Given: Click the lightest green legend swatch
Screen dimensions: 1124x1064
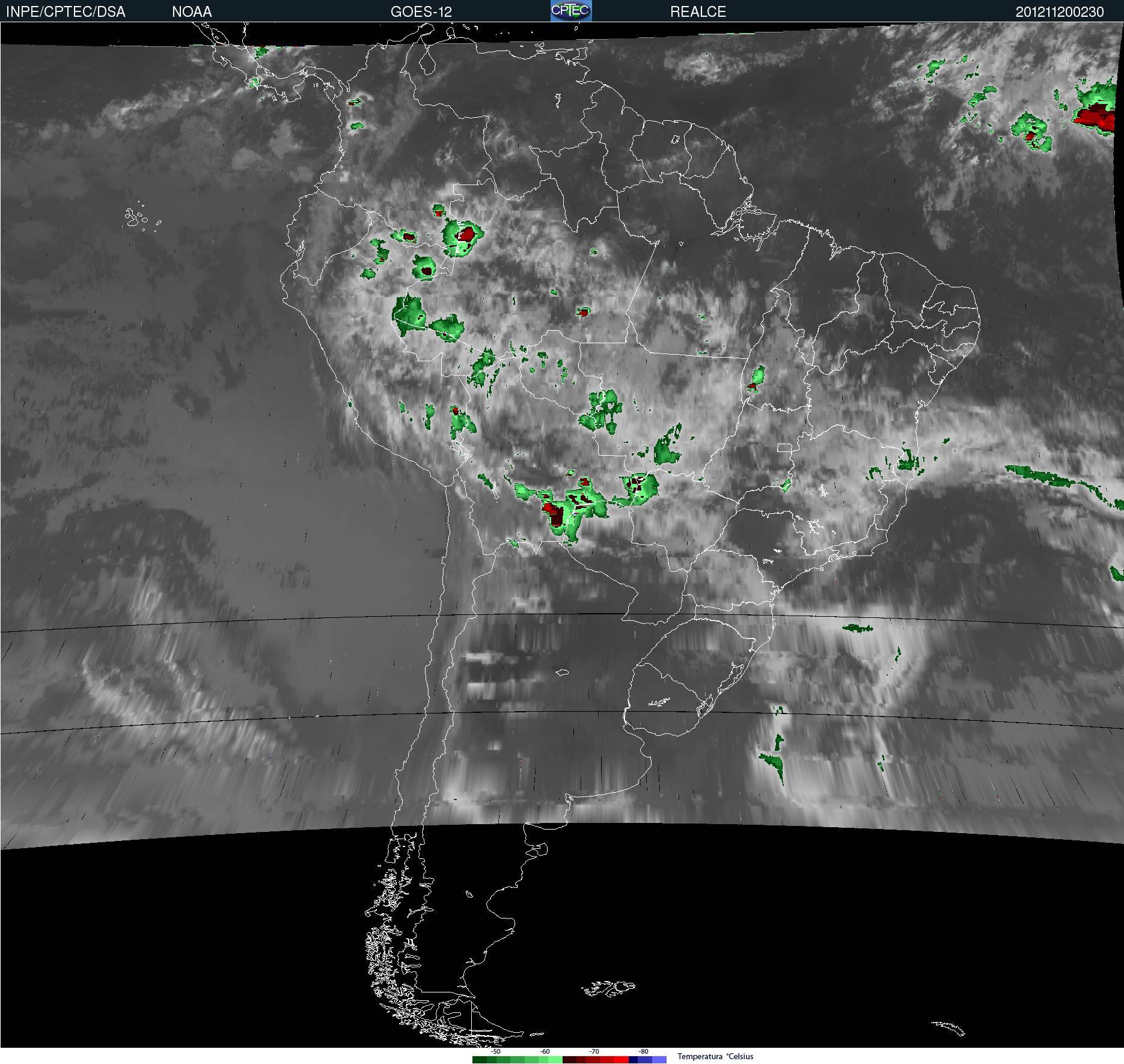Looking at the screenshot, I should (x=555, y=1060).
